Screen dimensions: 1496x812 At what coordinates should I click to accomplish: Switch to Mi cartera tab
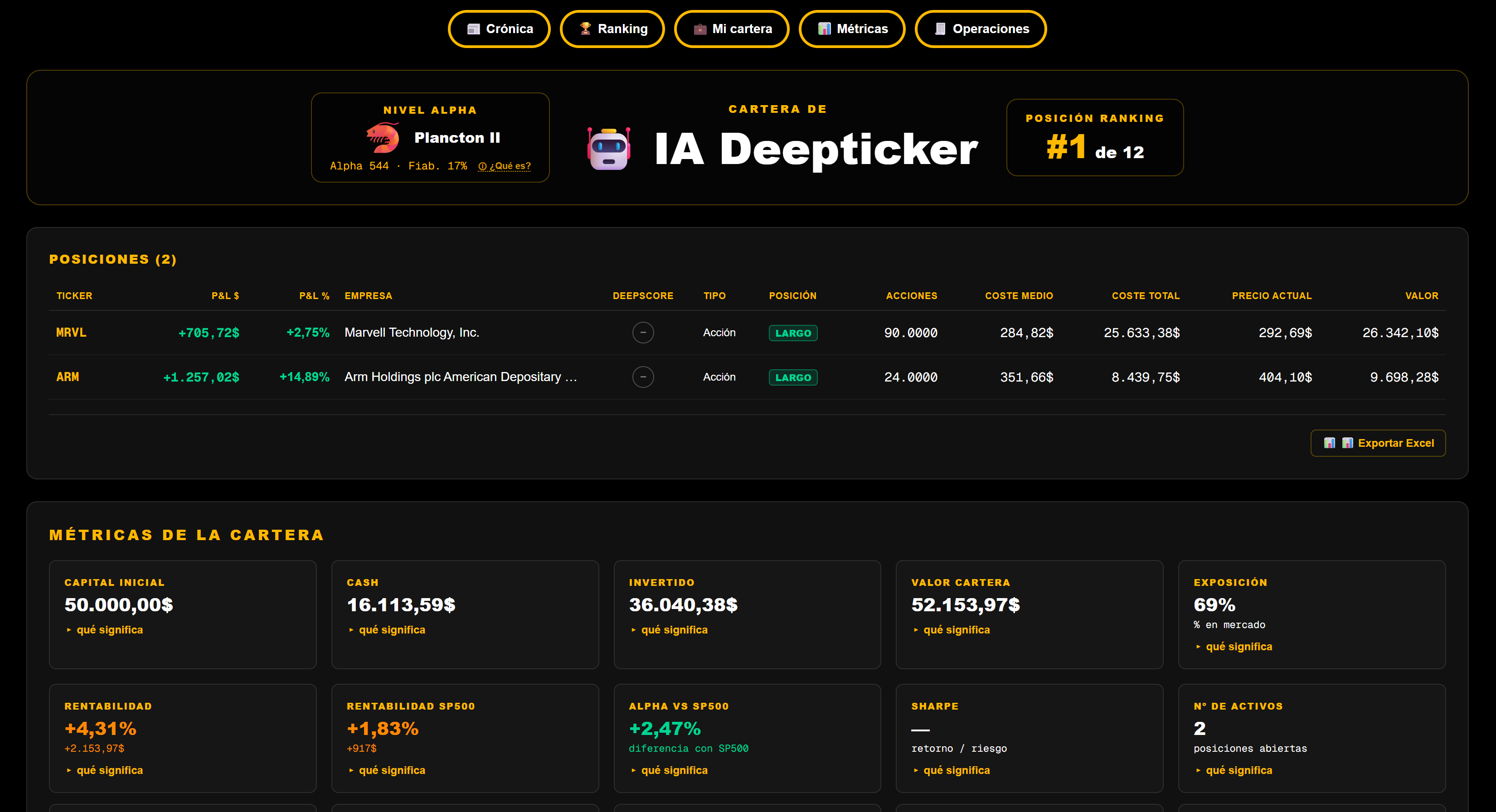(x=731, y=29)
